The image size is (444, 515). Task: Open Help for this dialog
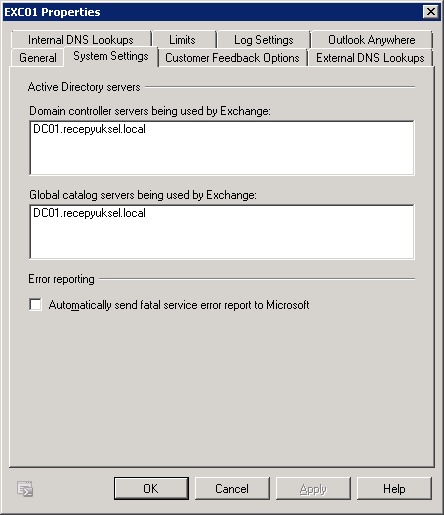pos(394,488)
